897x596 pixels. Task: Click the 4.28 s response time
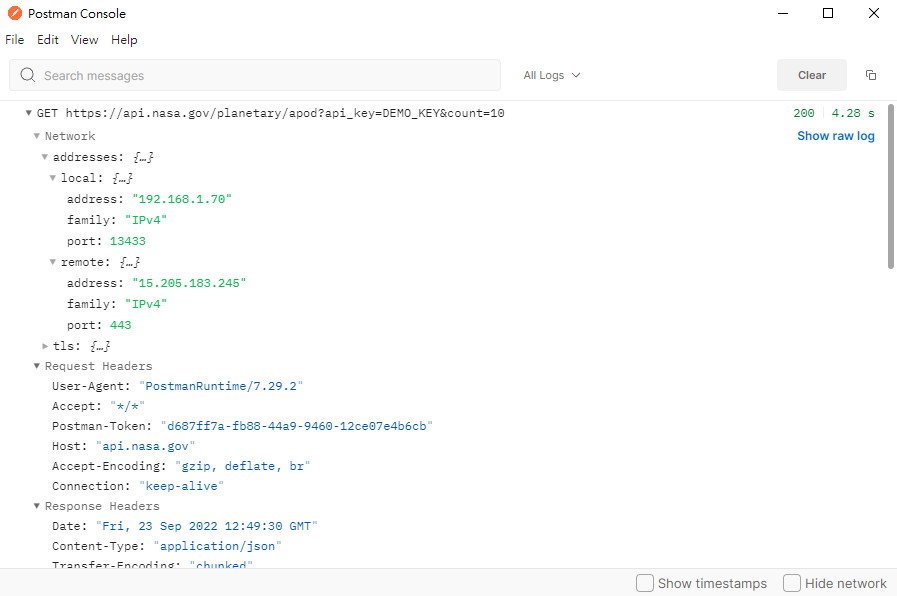click(852, 113)
